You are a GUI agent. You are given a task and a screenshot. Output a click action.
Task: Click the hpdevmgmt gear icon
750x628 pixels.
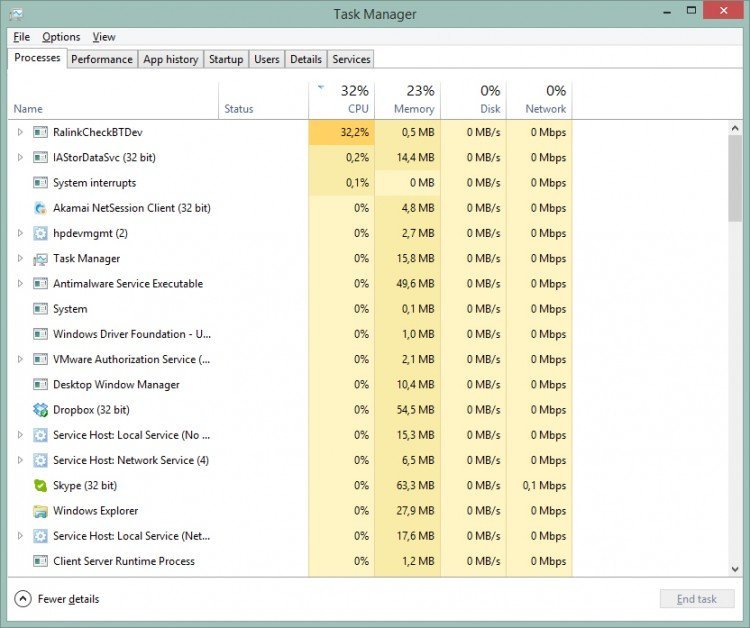pos(40,233)
